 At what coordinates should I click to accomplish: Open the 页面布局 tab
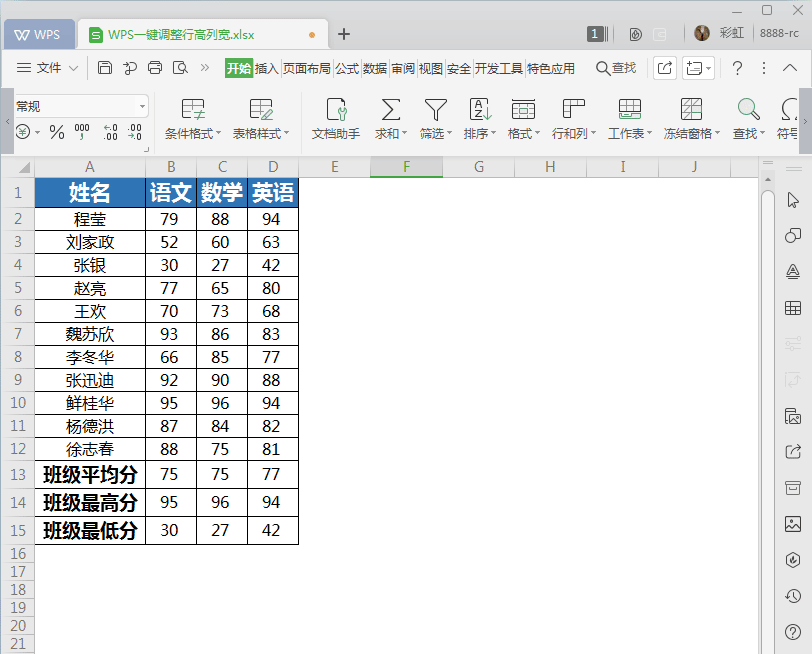307,68
